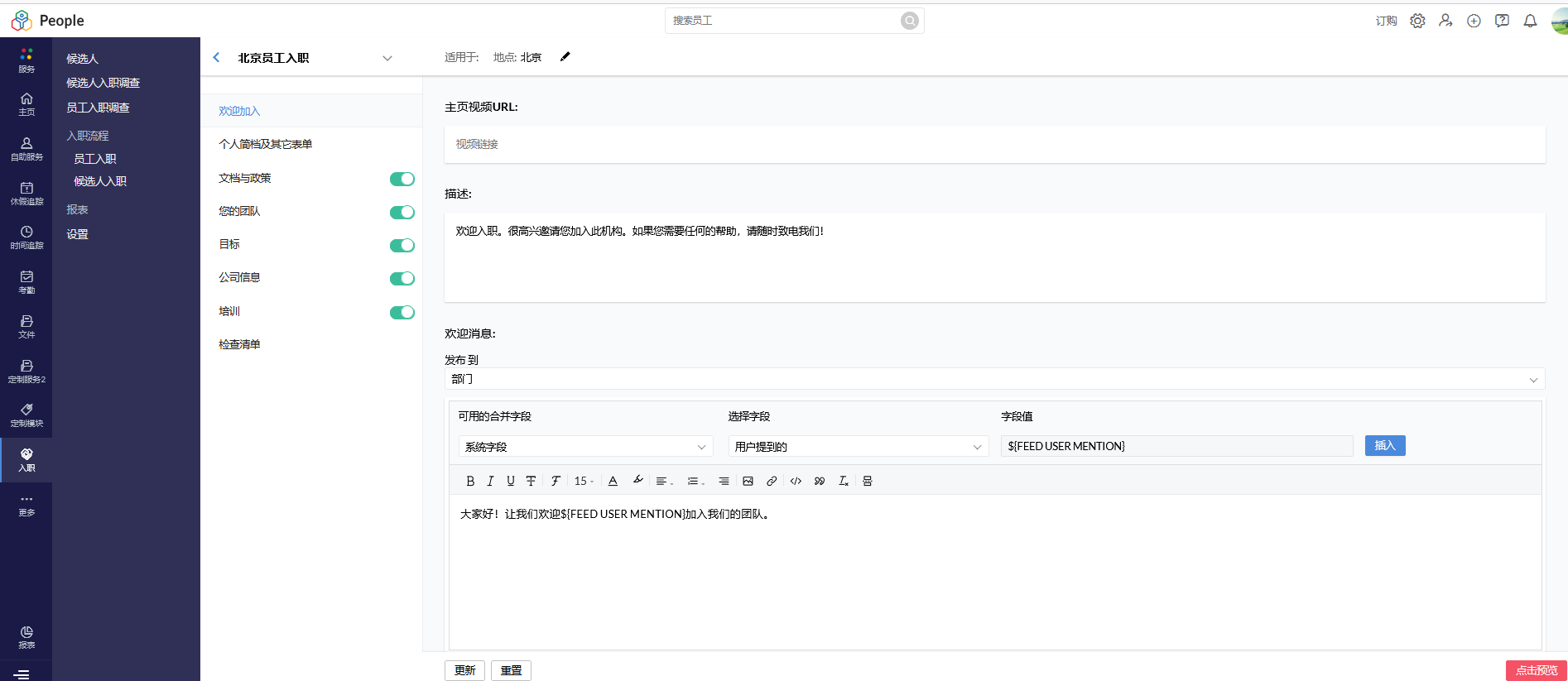Screen dimensions: 1568x681
Task: Open the notifications bell icon
Action: pos(1530,21)
